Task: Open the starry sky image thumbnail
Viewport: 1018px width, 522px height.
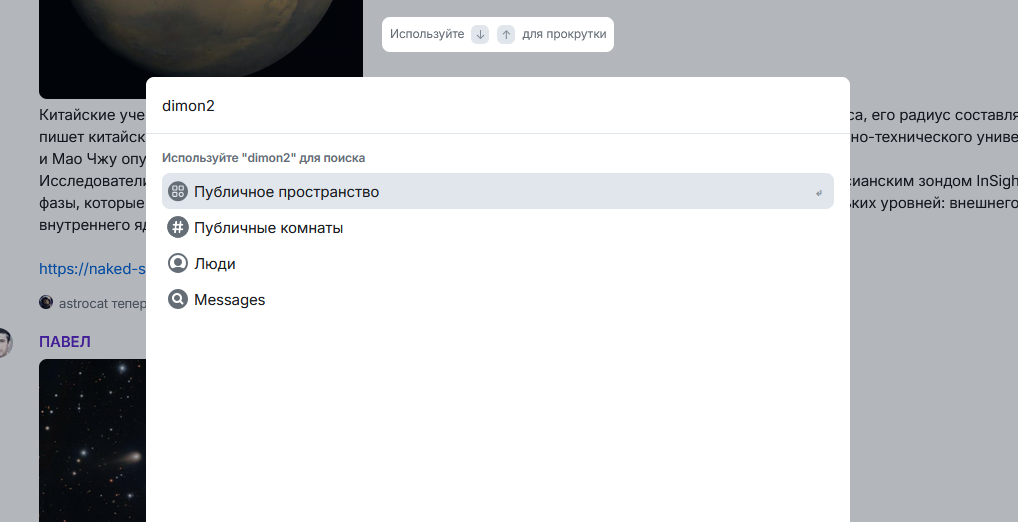Action: tap(92, 440)
